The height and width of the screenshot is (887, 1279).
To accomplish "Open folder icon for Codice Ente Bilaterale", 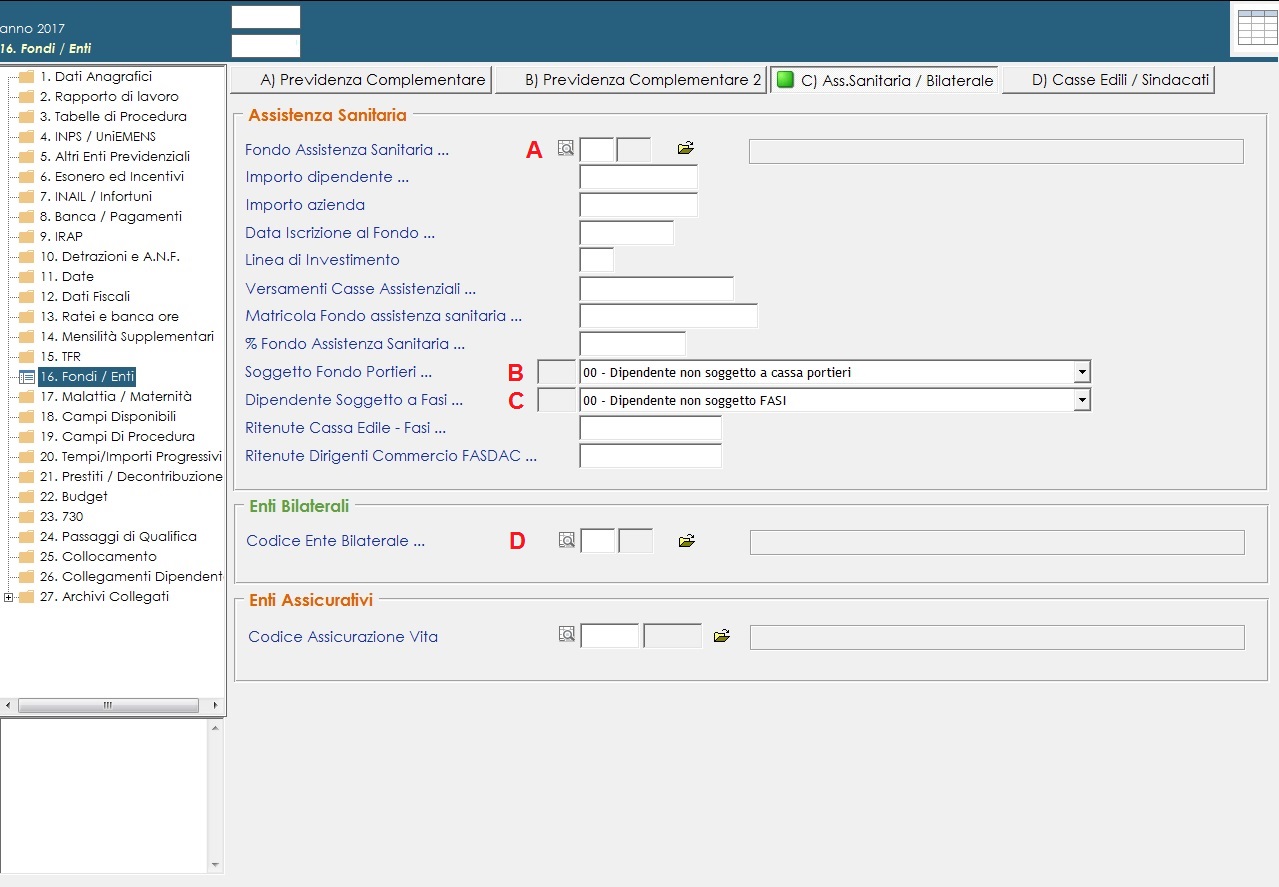I will click(686, 541).
